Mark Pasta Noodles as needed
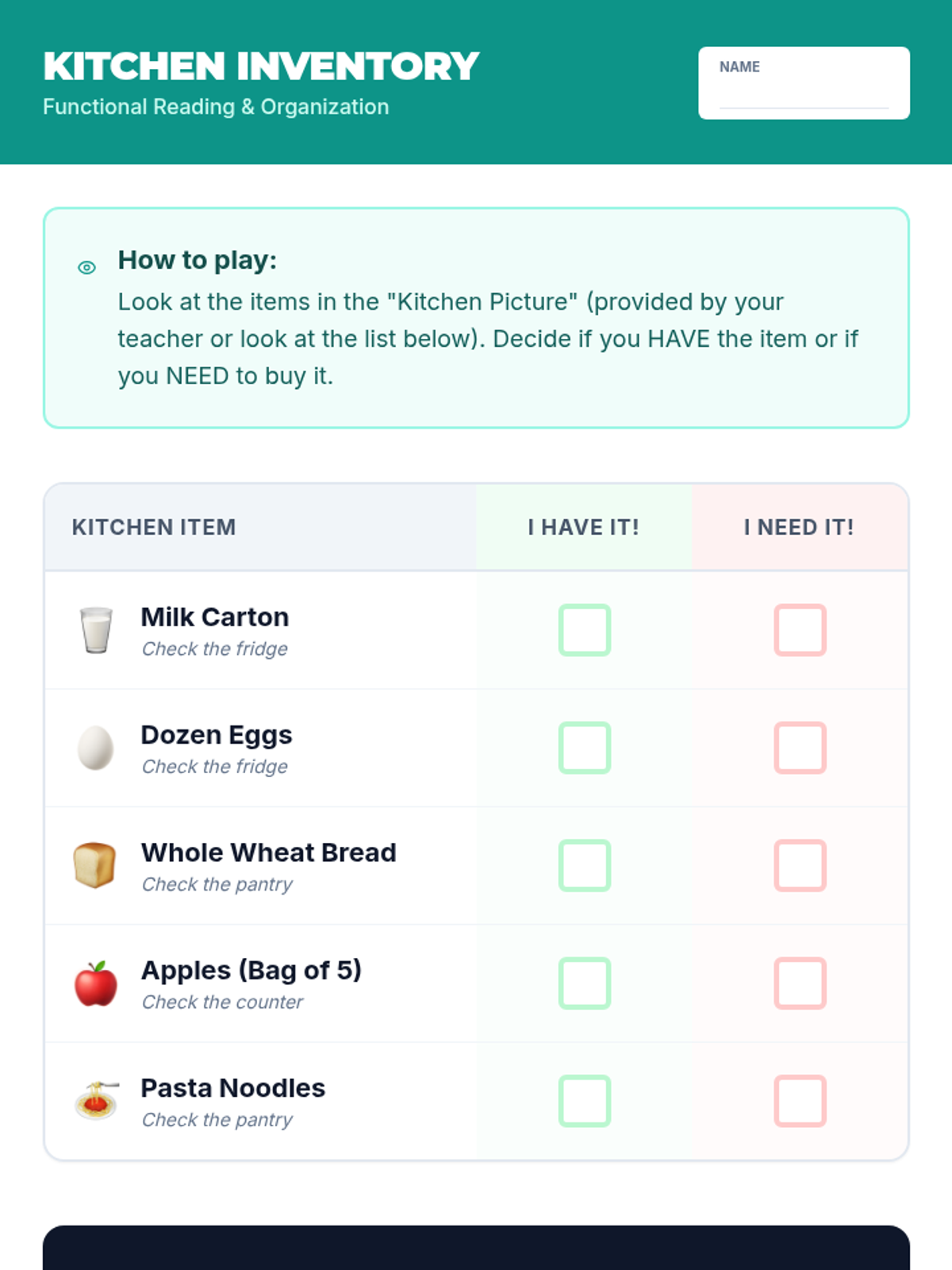 point(800,1101)
